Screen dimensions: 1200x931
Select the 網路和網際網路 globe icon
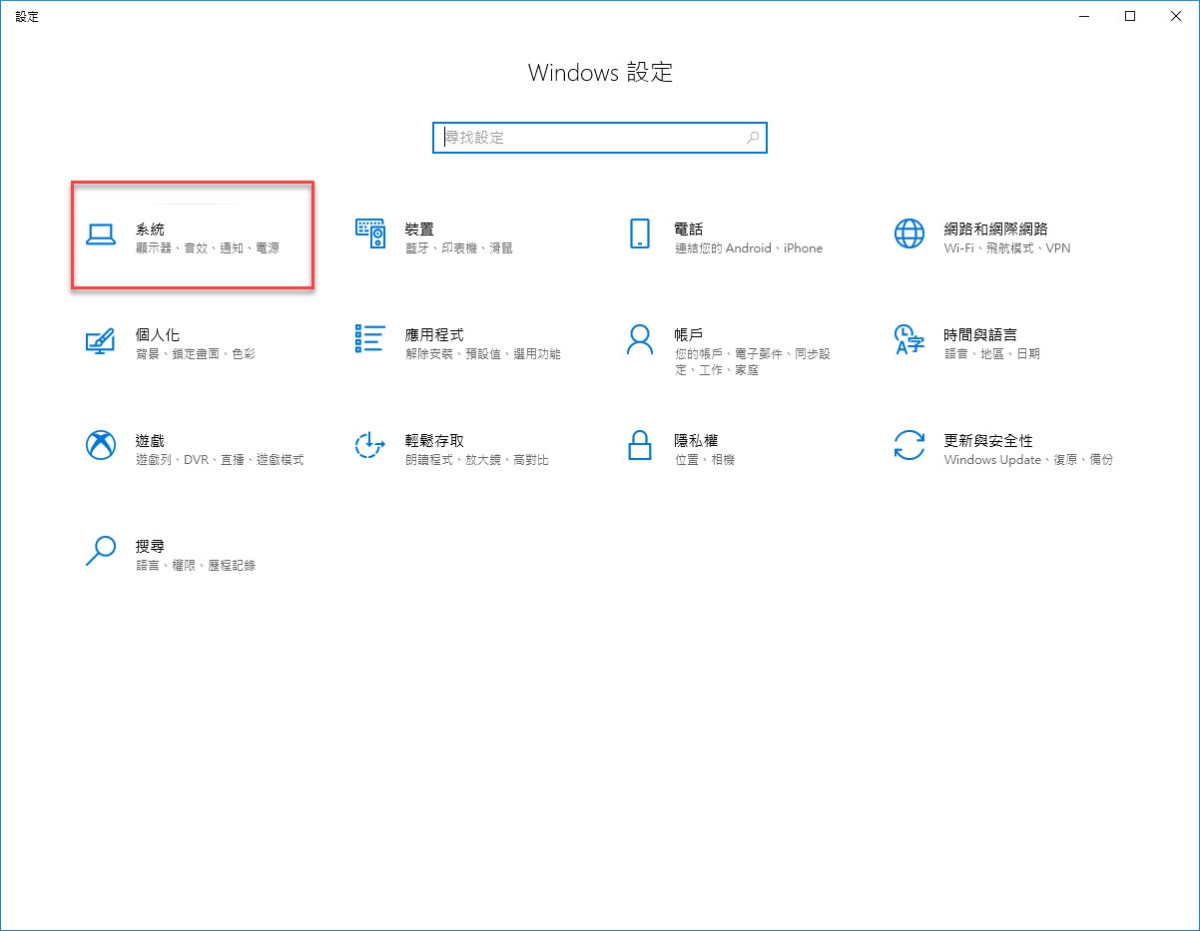[909, 234]
